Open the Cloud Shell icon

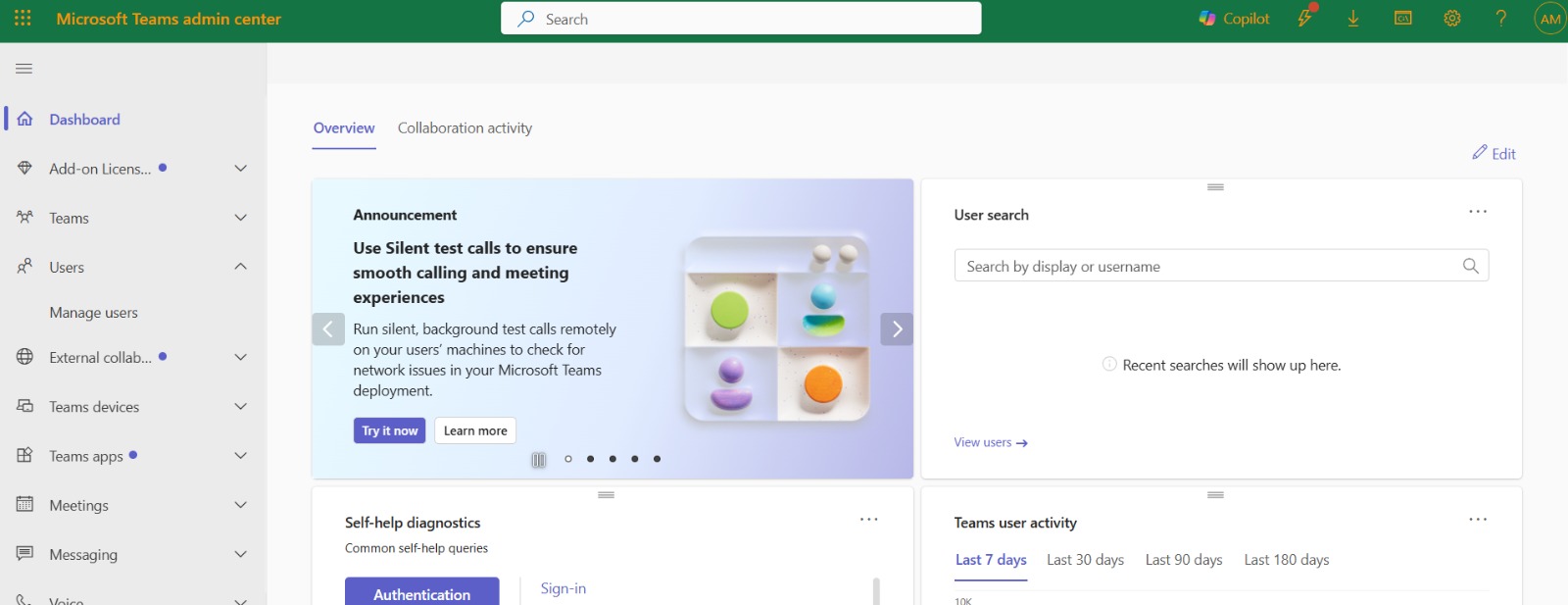tap(1403, 18)
